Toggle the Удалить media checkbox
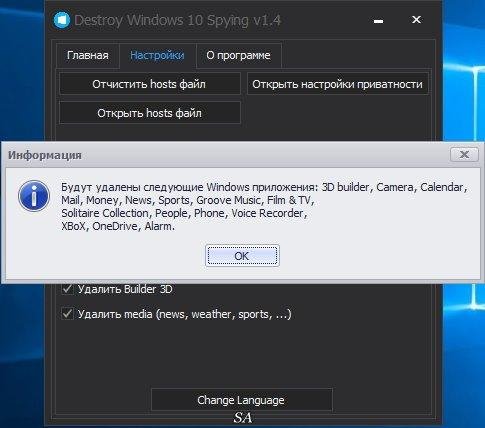This screenshot has width=485, height=428. (68, 314)
